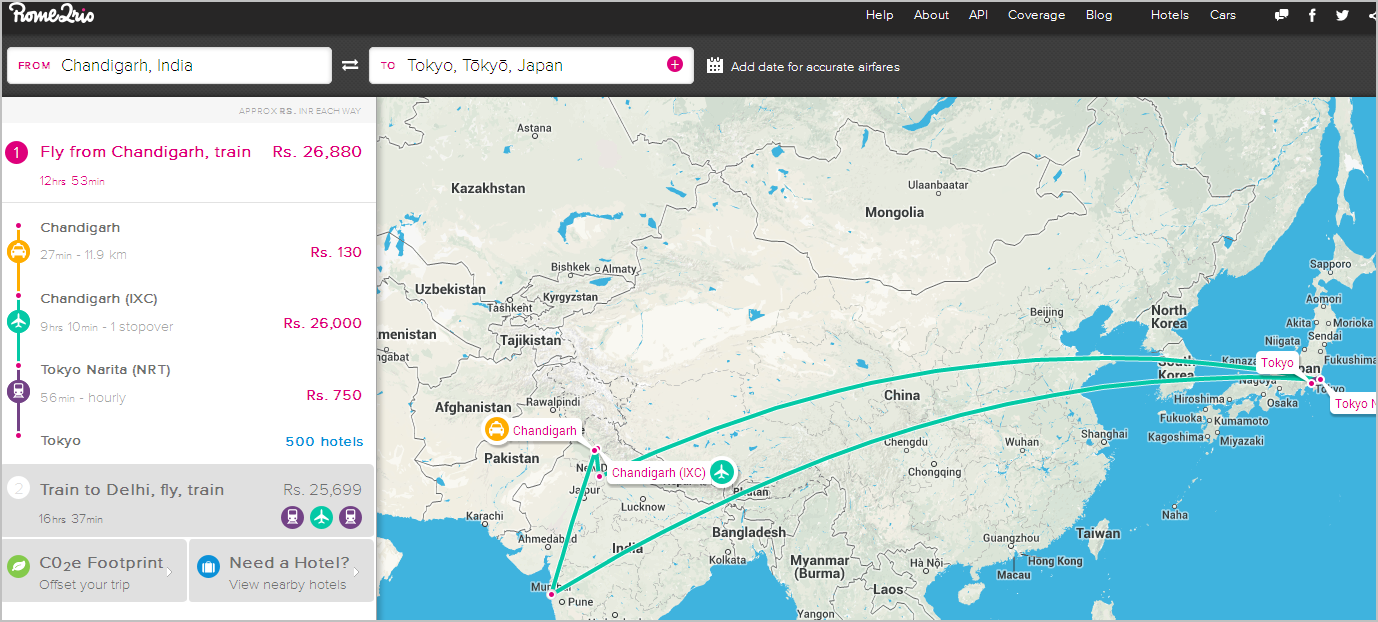Click the calendar icon for dates

(715, 66)
